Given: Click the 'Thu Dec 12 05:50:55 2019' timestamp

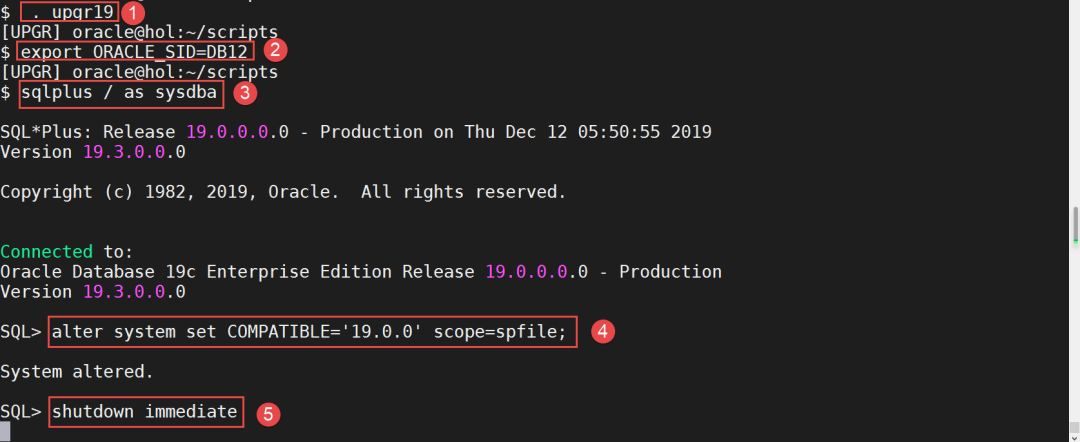Looking at the screenshot, I should pos(588,132).
